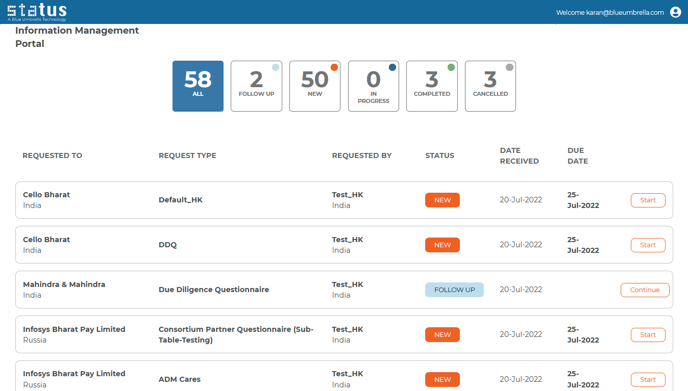Start the DDQ request
The image size is (688, 391).
pyautogui.click(x=648, y=245)
